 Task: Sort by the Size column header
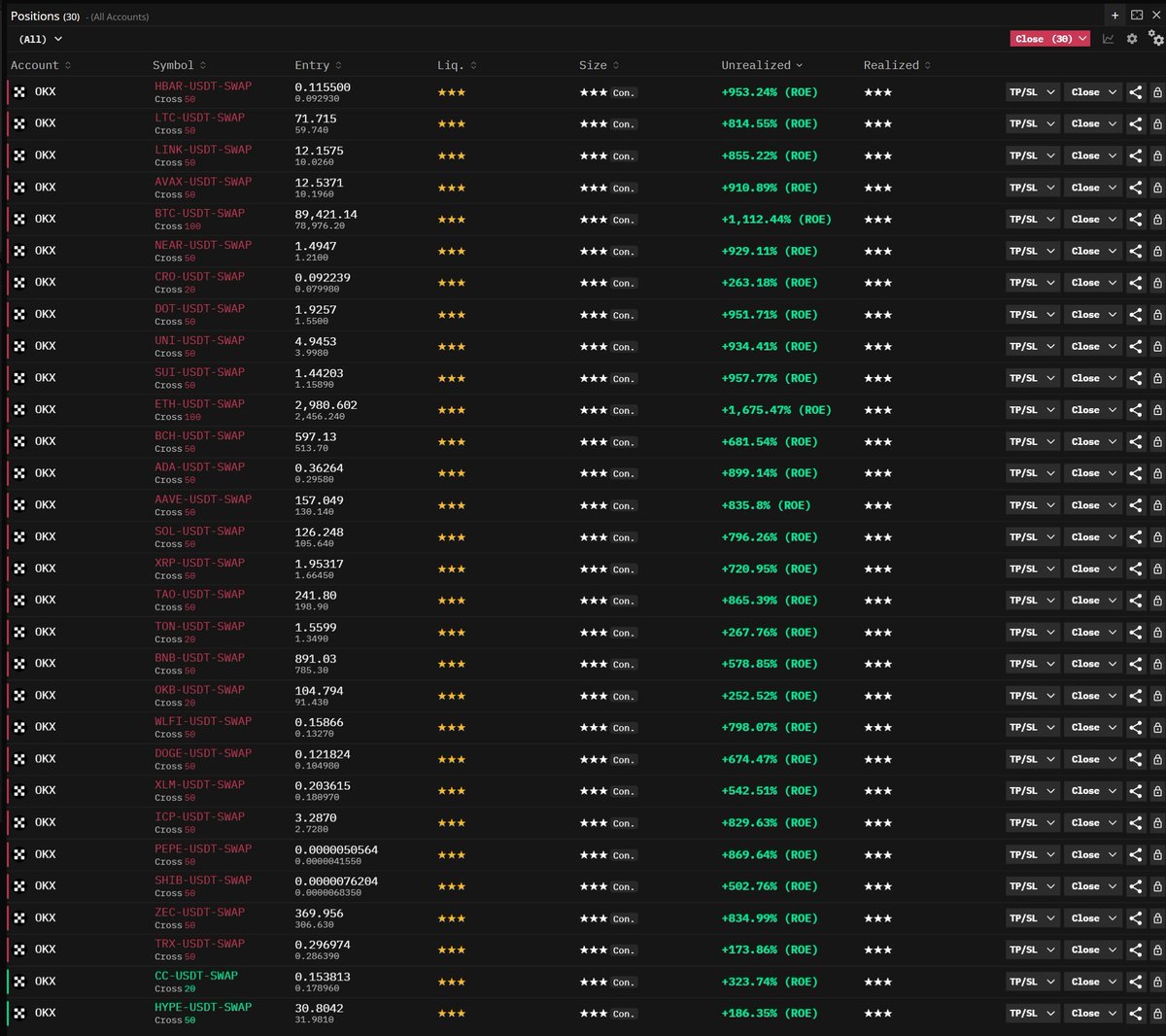click(x=599, y=65)
